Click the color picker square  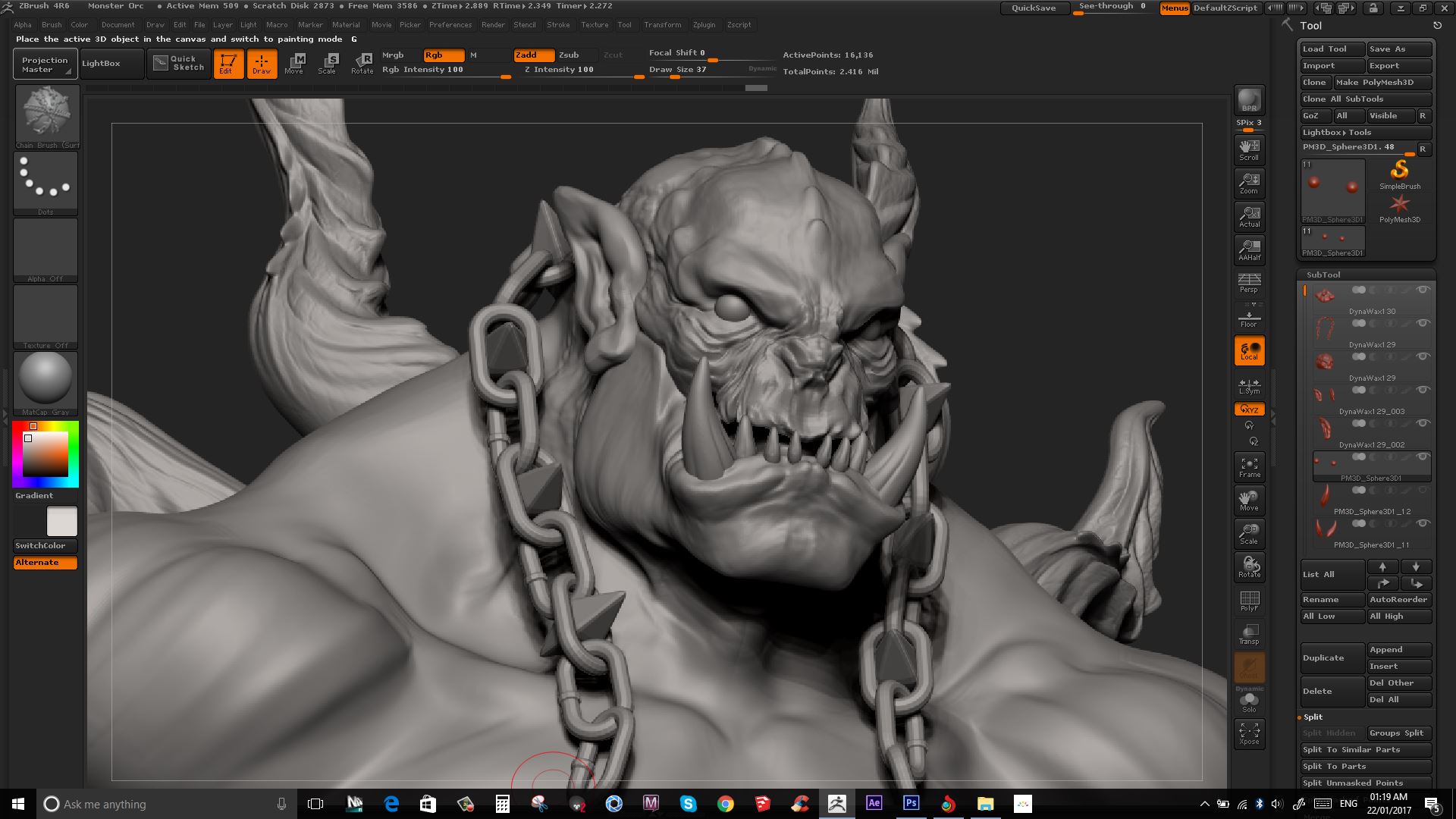point(45,453)
